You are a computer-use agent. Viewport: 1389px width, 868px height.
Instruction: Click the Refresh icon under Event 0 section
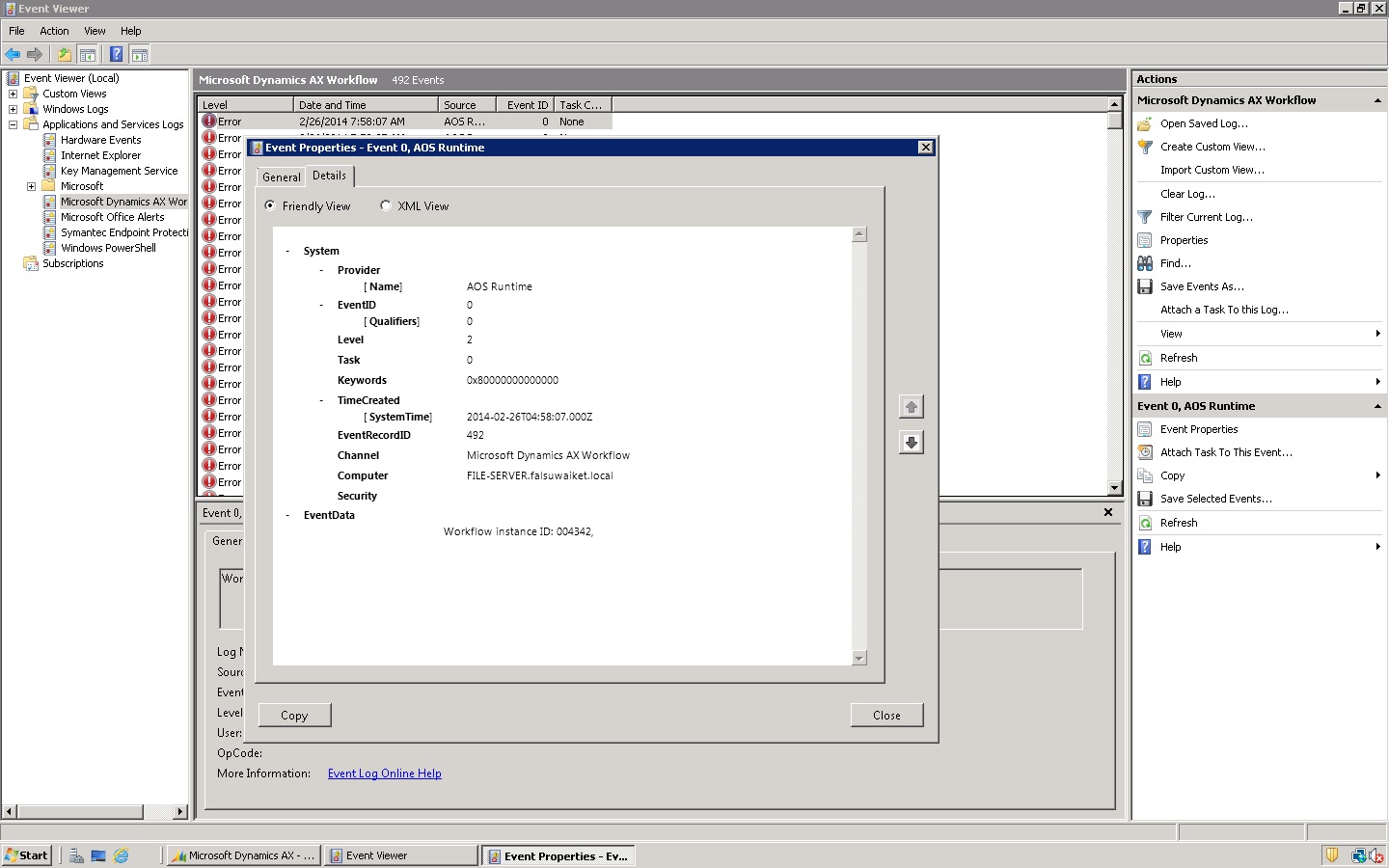tap(1145, 523)
